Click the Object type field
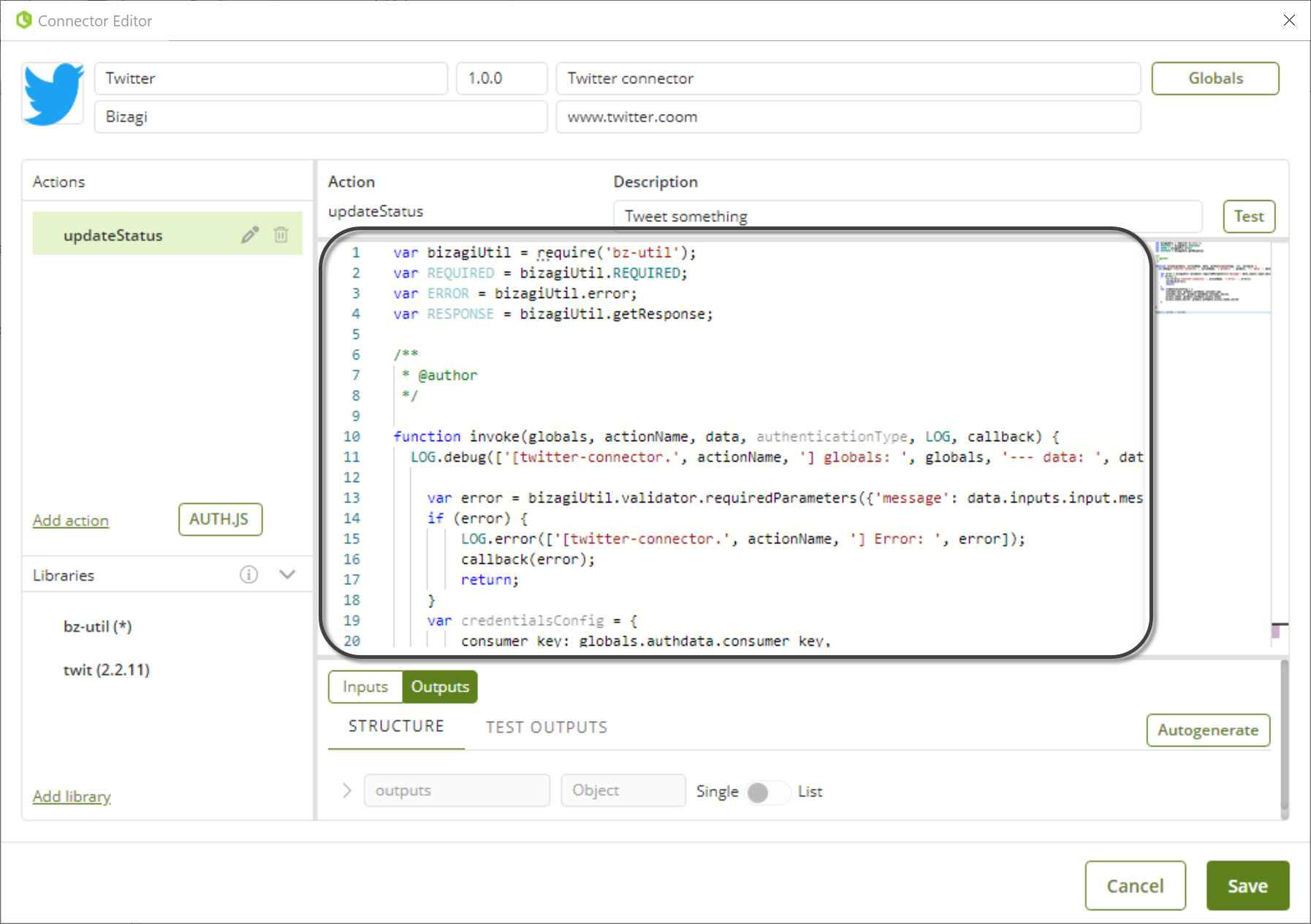 [x=623, y=790]
